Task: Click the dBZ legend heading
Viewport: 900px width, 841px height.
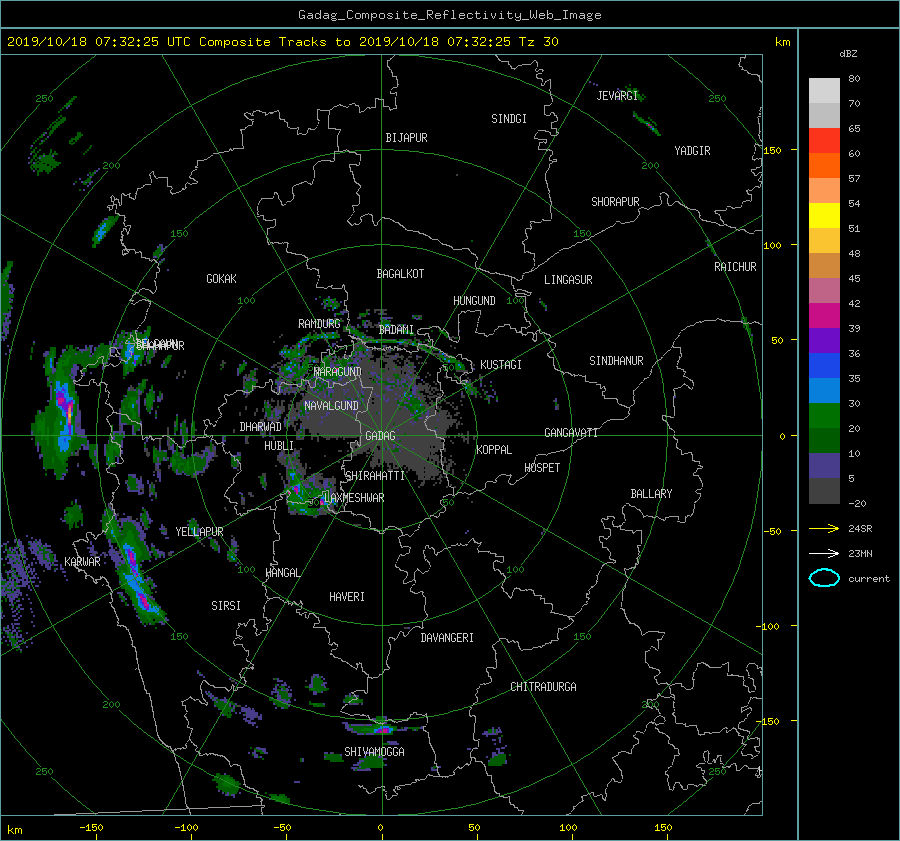Action: coord(848,53)
